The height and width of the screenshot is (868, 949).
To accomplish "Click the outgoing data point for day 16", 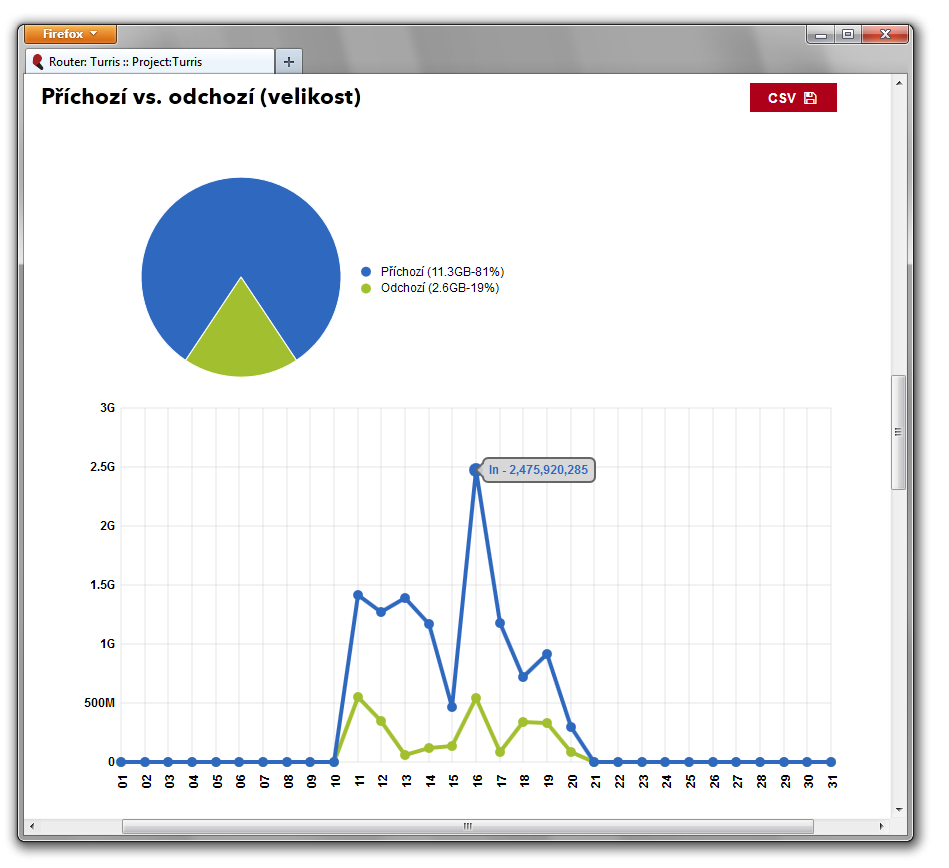I will 476,698.
